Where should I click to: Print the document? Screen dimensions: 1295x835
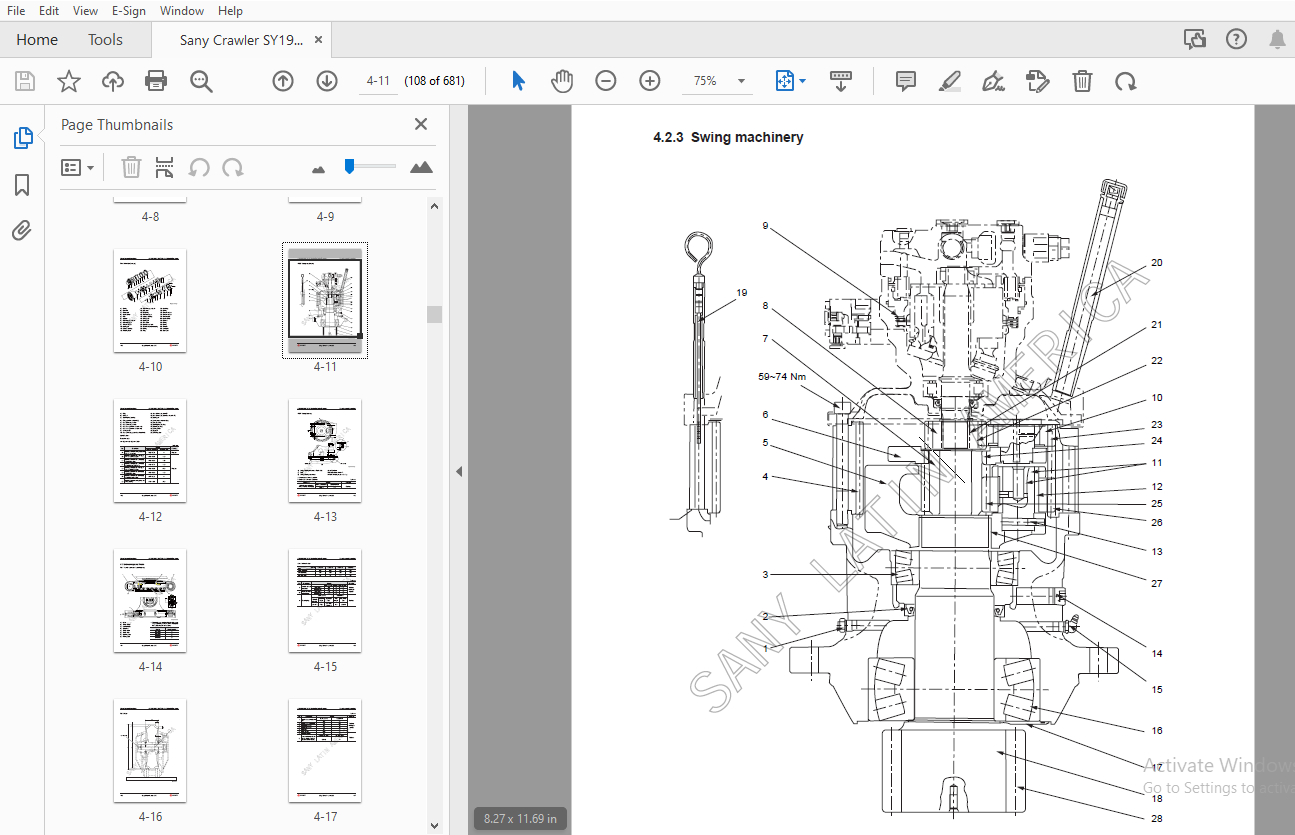(156, 81)
